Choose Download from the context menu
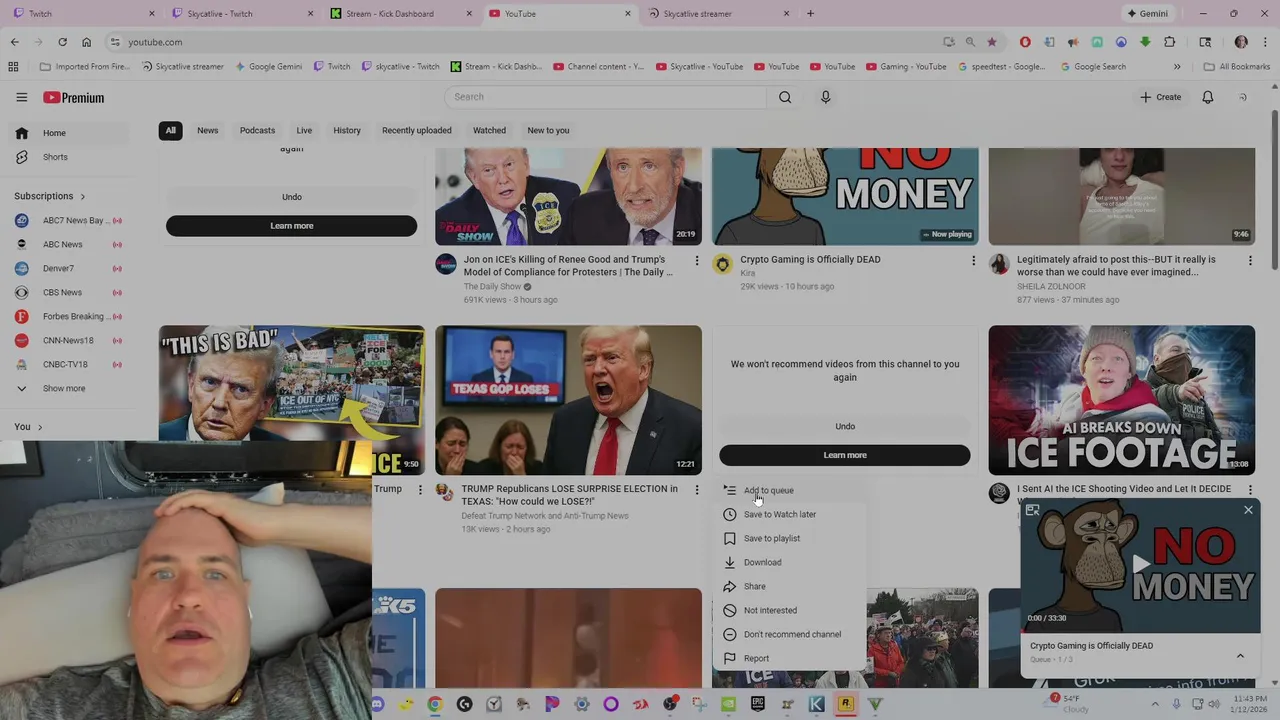The height and width of the screenshot is (720, 1280). 790,562
